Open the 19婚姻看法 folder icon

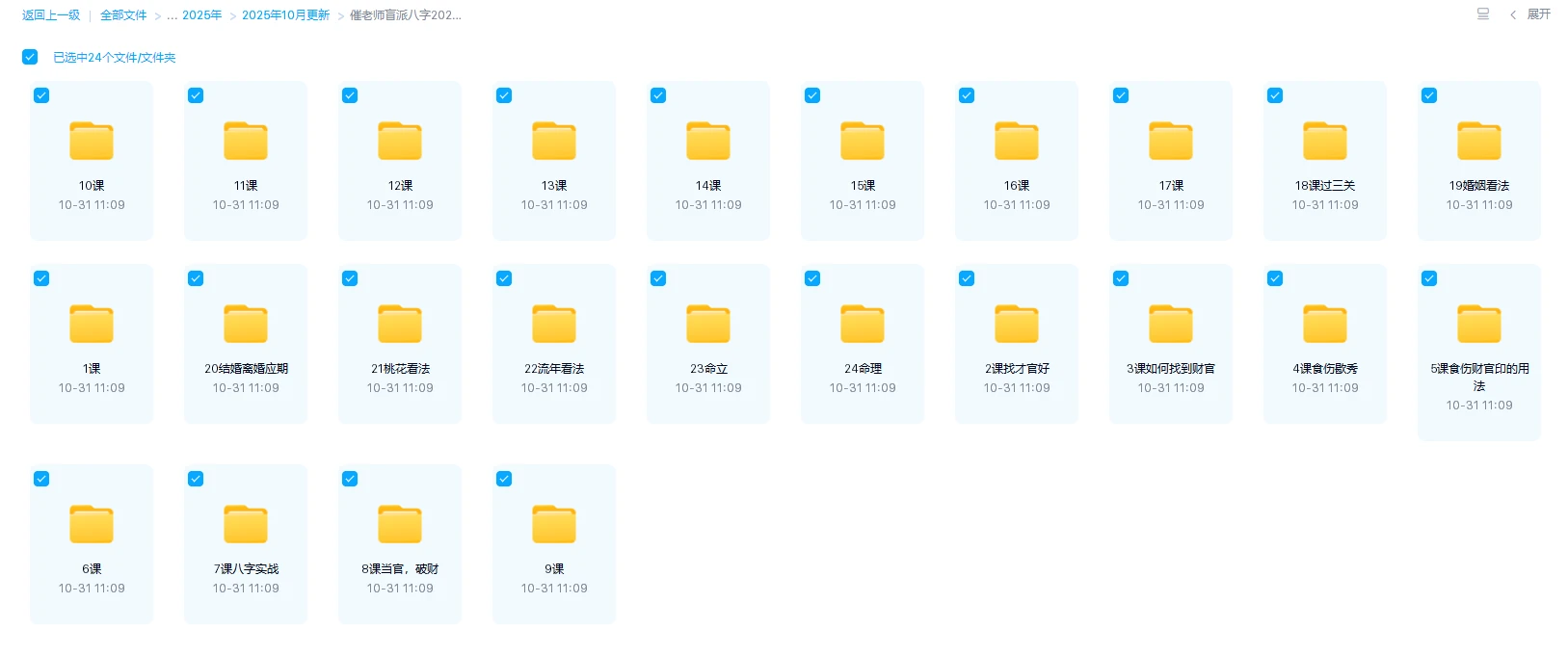[1479, 141]
